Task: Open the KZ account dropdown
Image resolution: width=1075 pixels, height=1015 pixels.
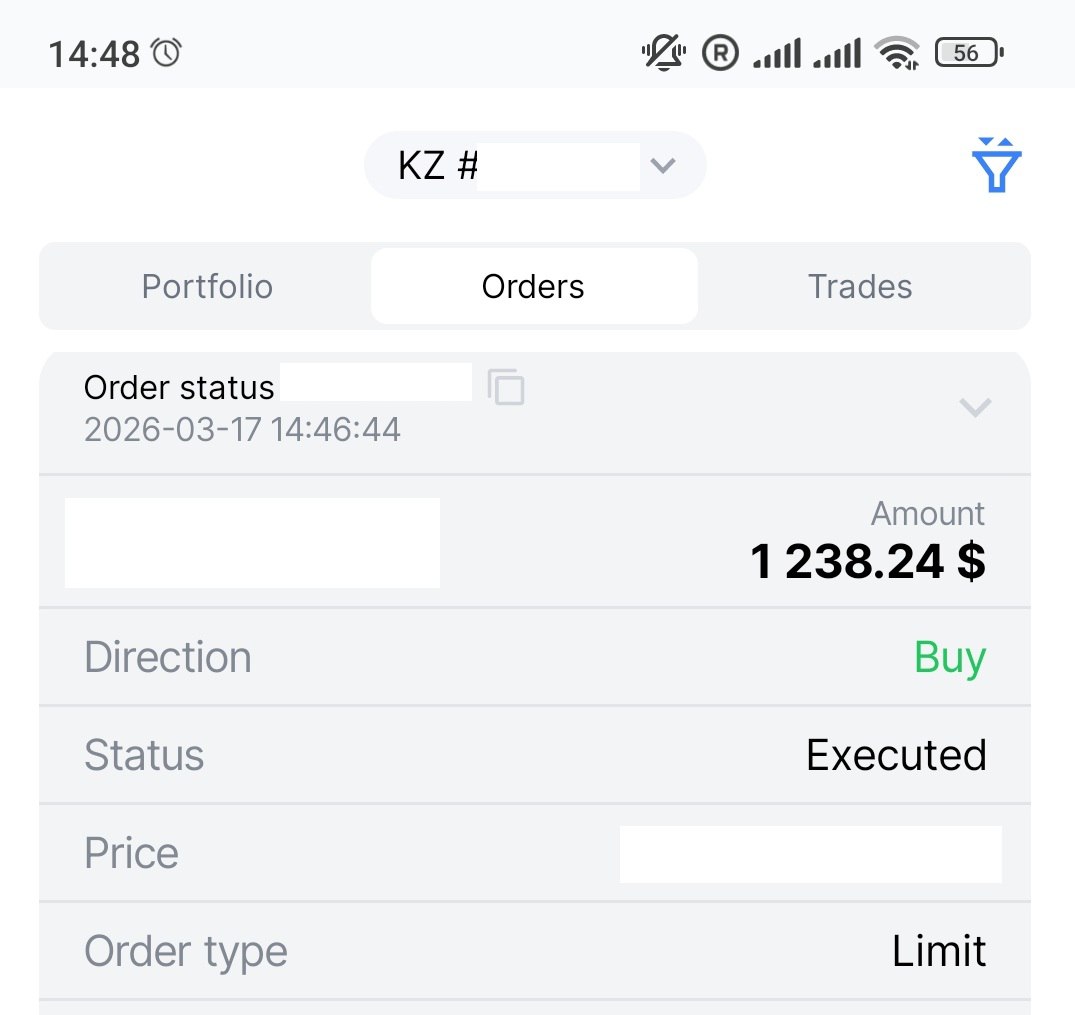Action: 535,166
